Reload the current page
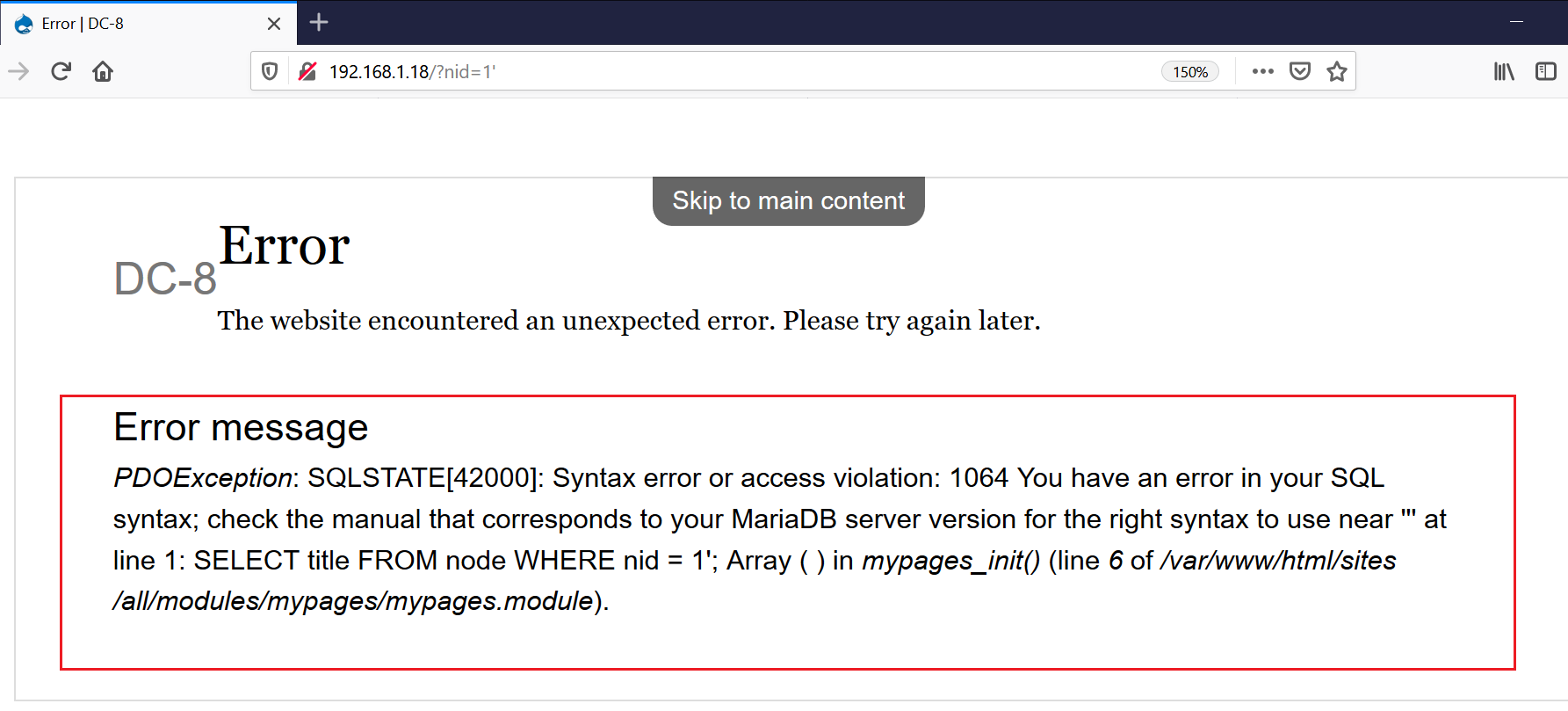 [61, 71]
